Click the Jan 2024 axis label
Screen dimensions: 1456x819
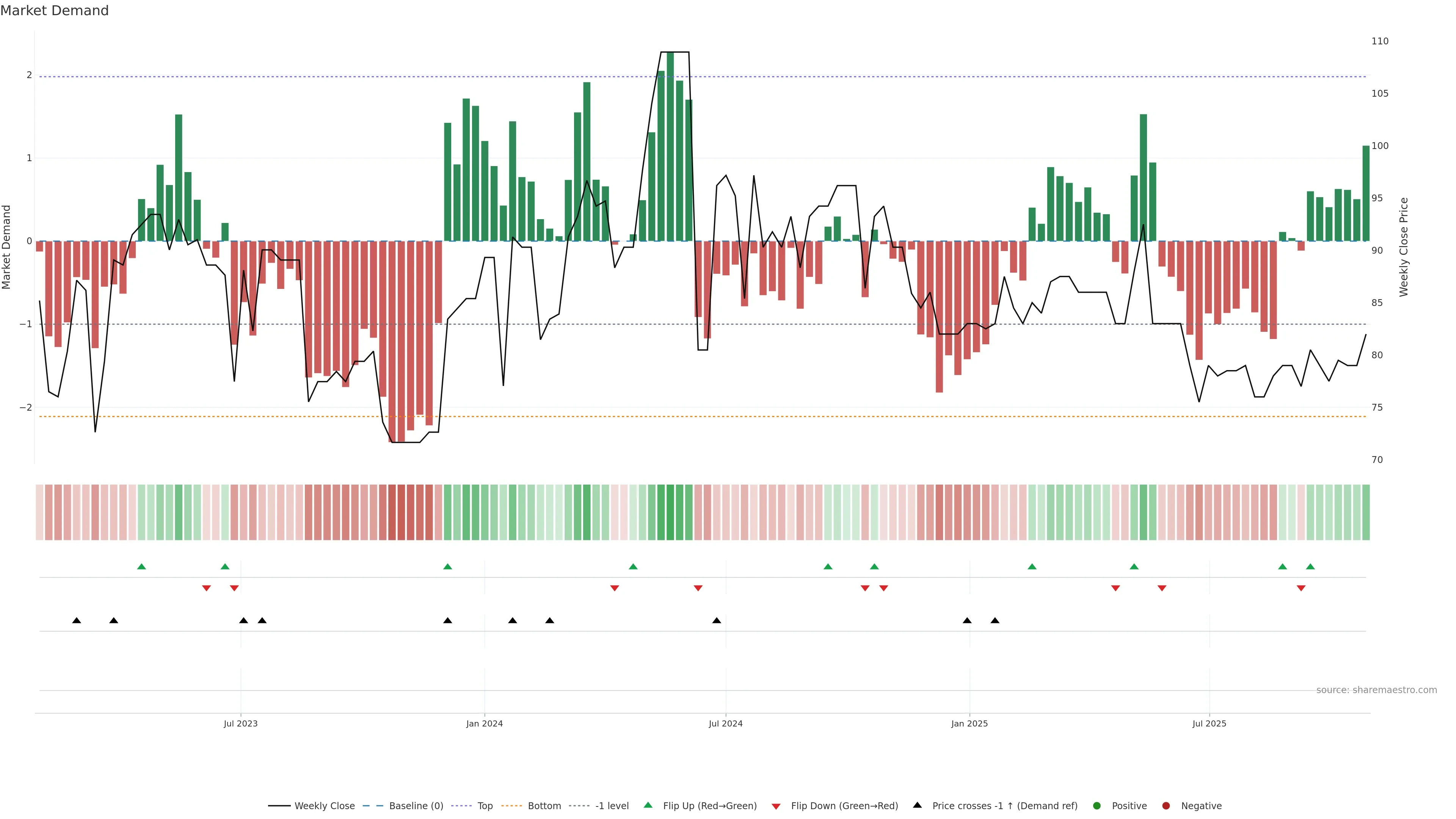click(485, 723)
